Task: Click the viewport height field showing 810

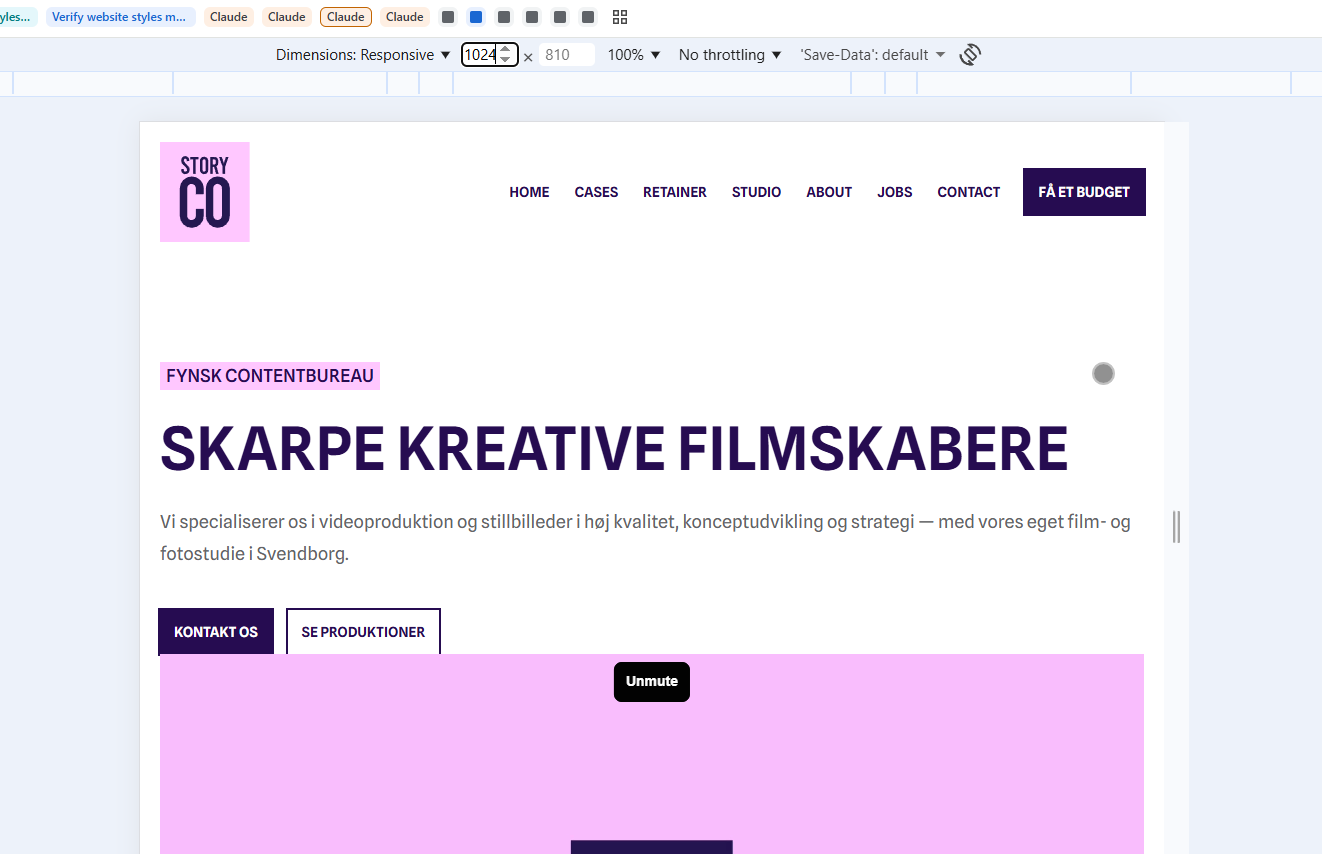Action: coord(566,55)
